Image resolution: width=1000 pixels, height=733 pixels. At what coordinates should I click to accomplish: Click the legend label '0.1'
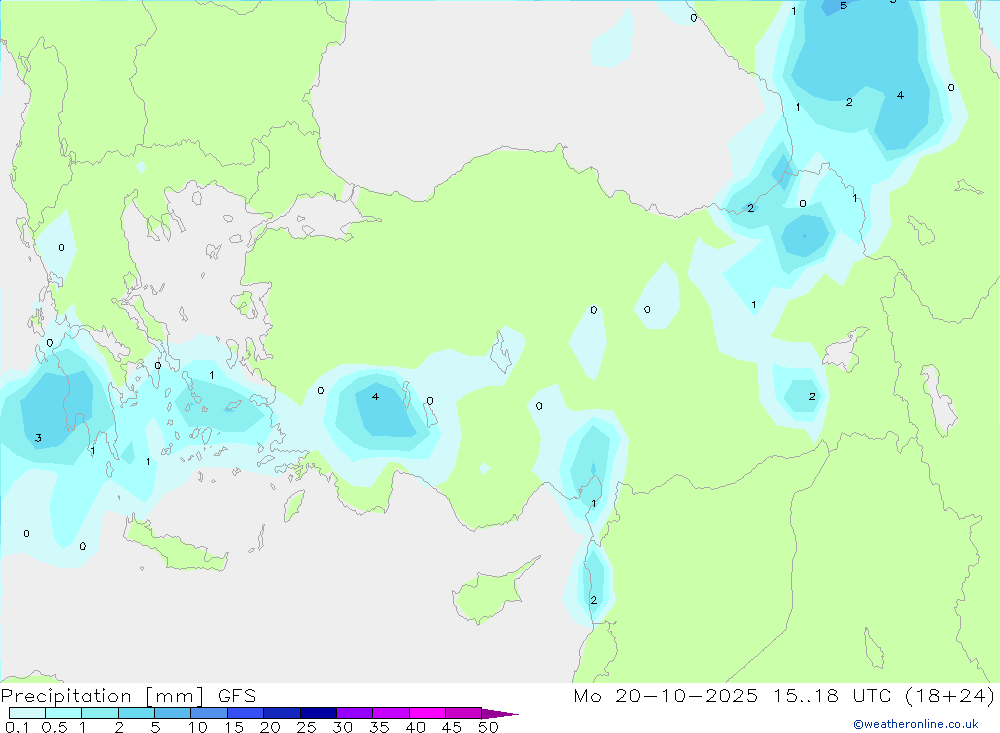tap(17, 727)
